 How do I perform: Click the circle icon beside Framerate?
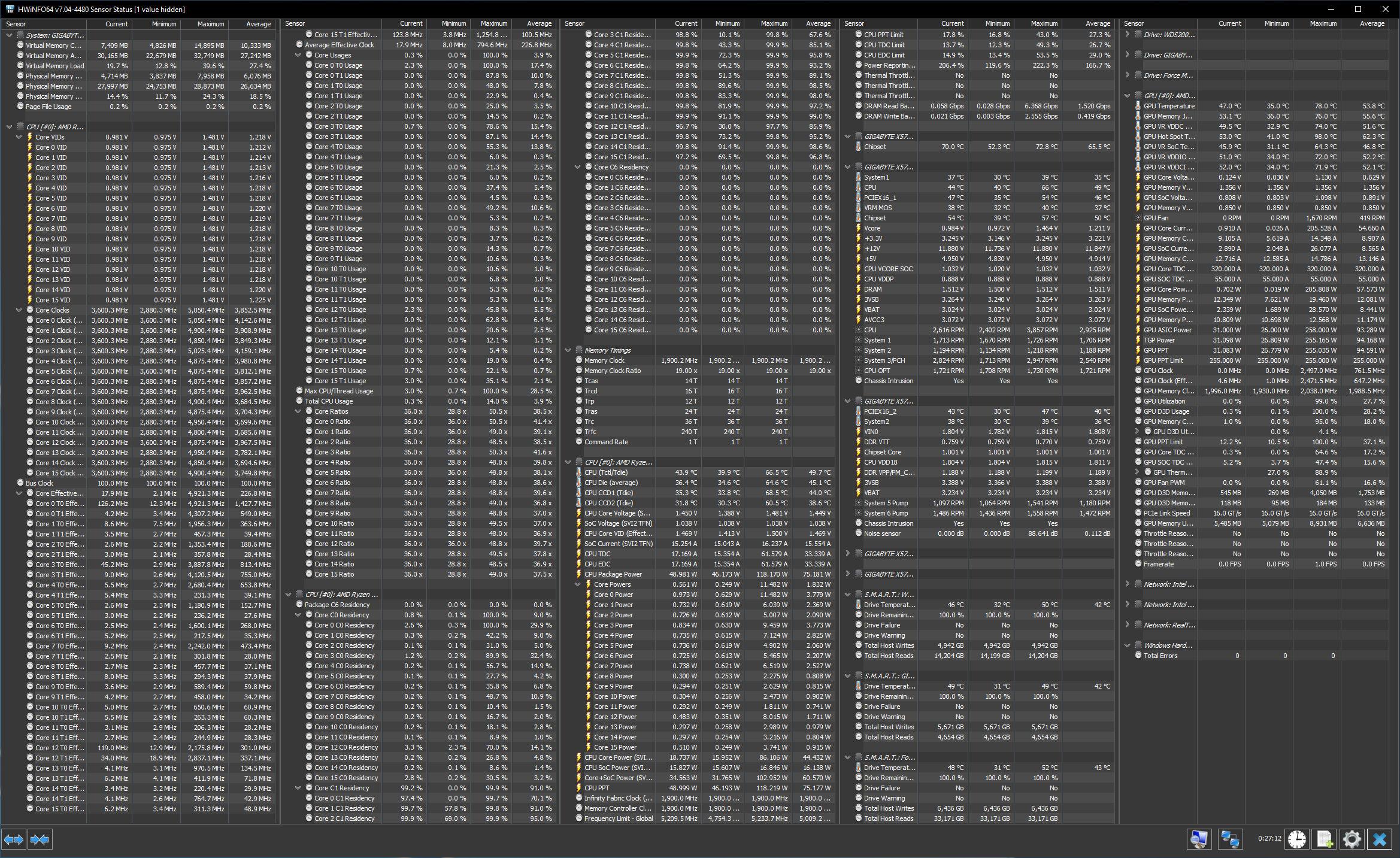[1138, 564]
